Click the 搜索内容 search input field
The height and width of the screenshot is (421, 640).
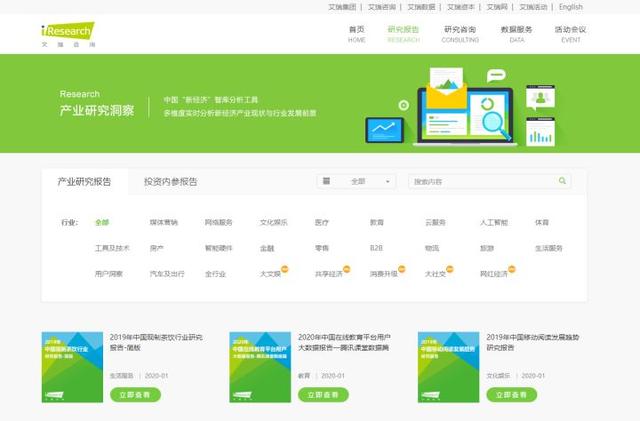click(x=480, y=181)
